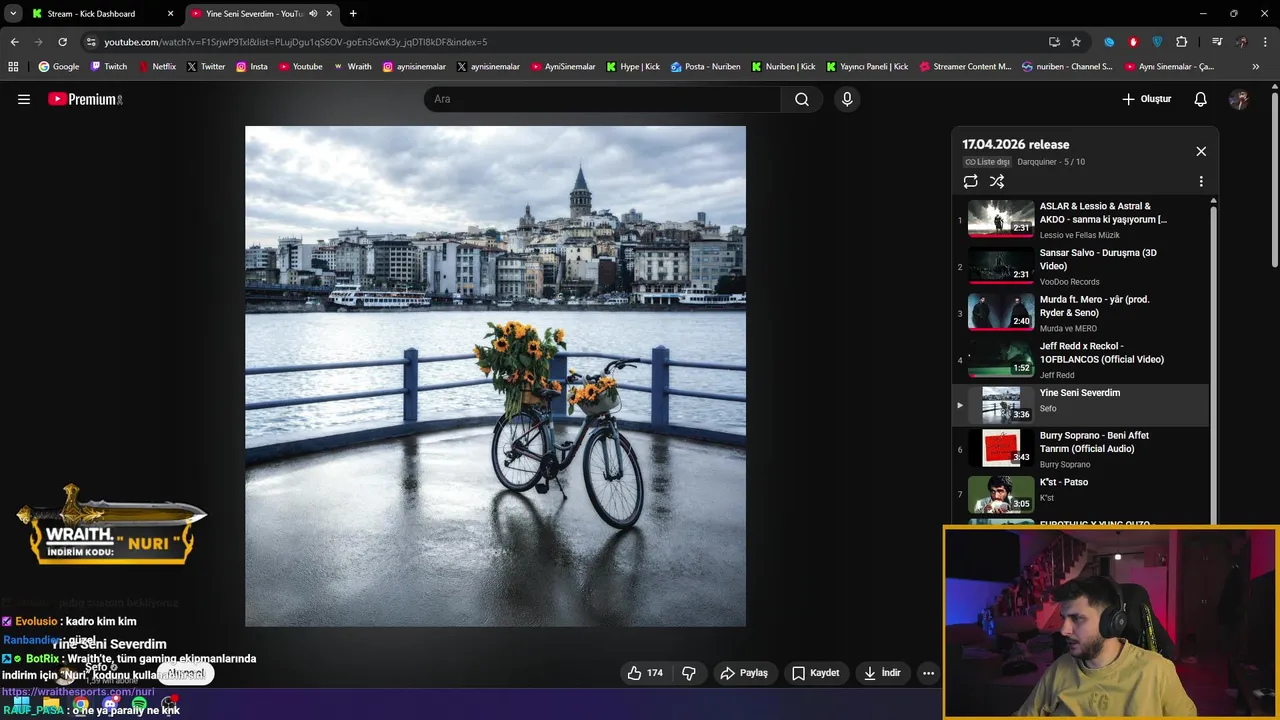This screenshot has width=1280, height=720.
Task: Open the Chrome profile avatar
Action: point(1241,42)
